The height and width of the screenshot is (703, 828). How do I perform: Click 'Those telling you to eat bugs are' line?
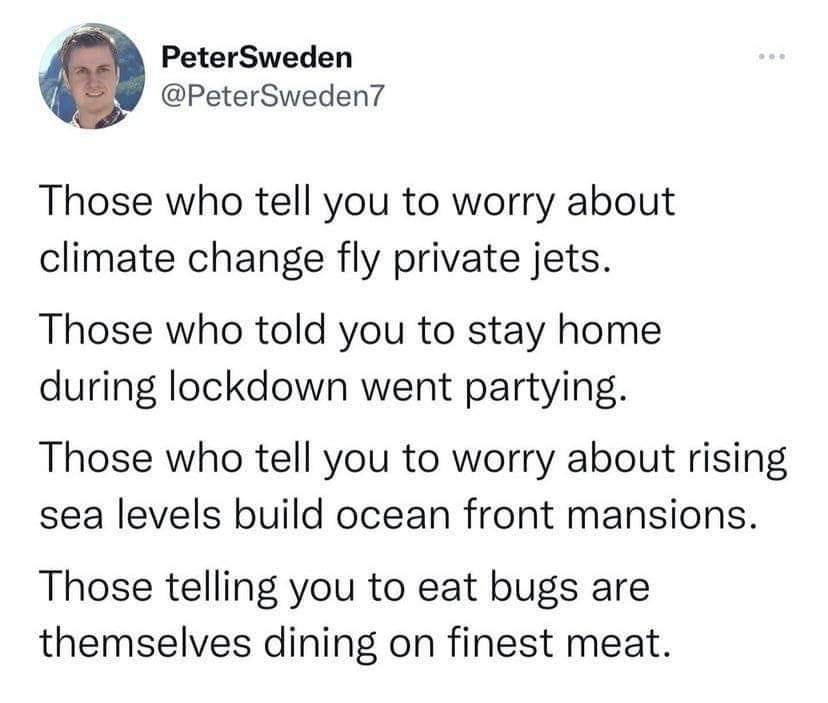click(x=345, y=587)
